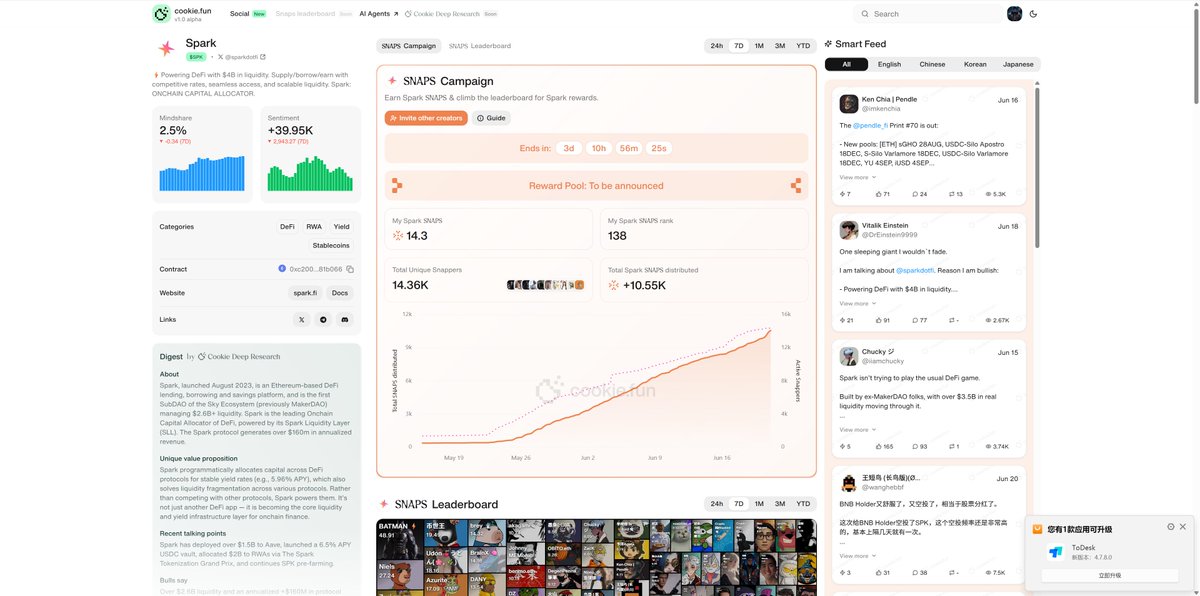The image size is (1200, 596).
Task: Click Total Unique Snappers avatar stack
Action: point(545,285)
